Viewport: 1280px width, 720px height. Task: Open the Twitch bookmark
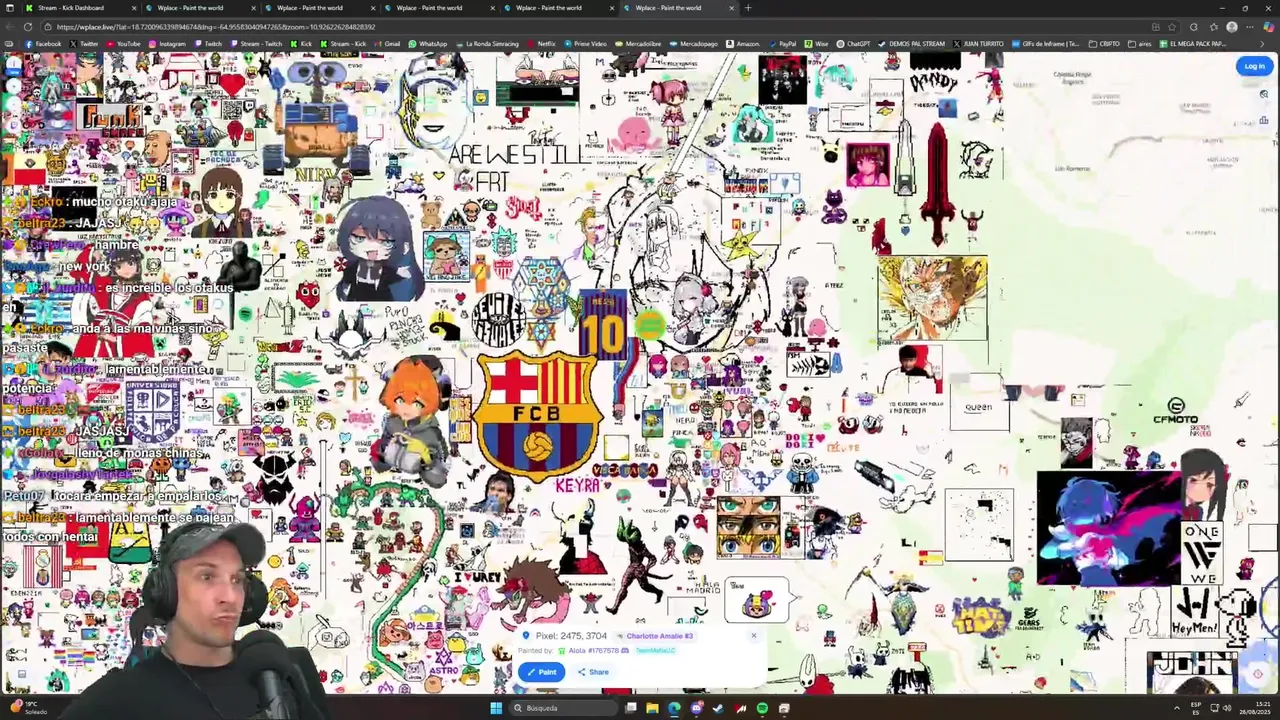(207, 44)
